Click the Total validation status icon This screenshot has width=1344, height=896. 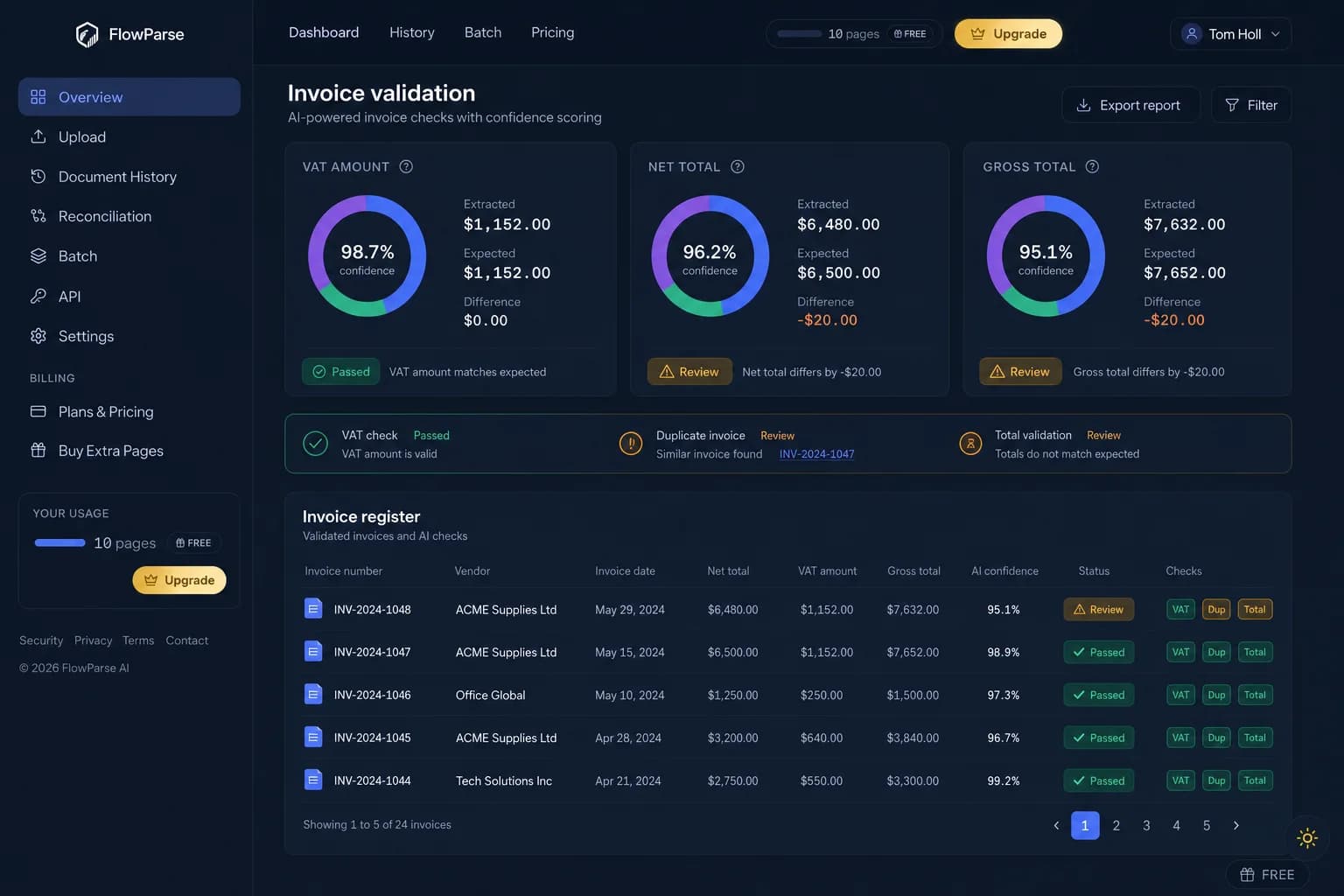[970, 444]
